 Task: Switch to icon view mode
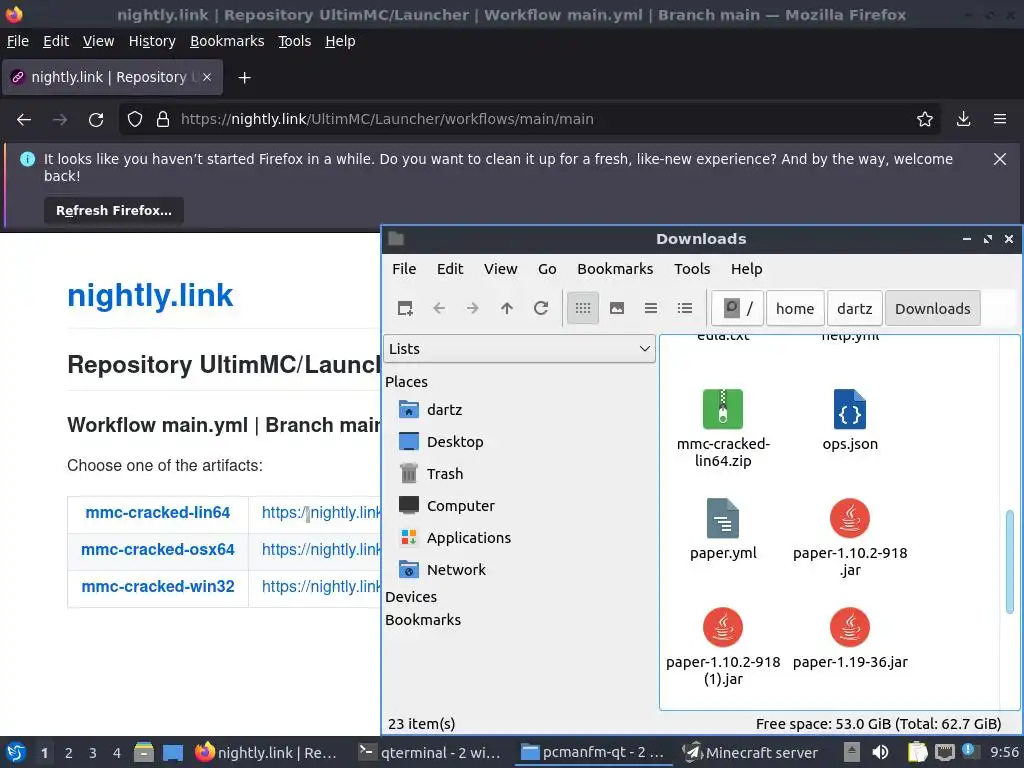pos(583,308)
